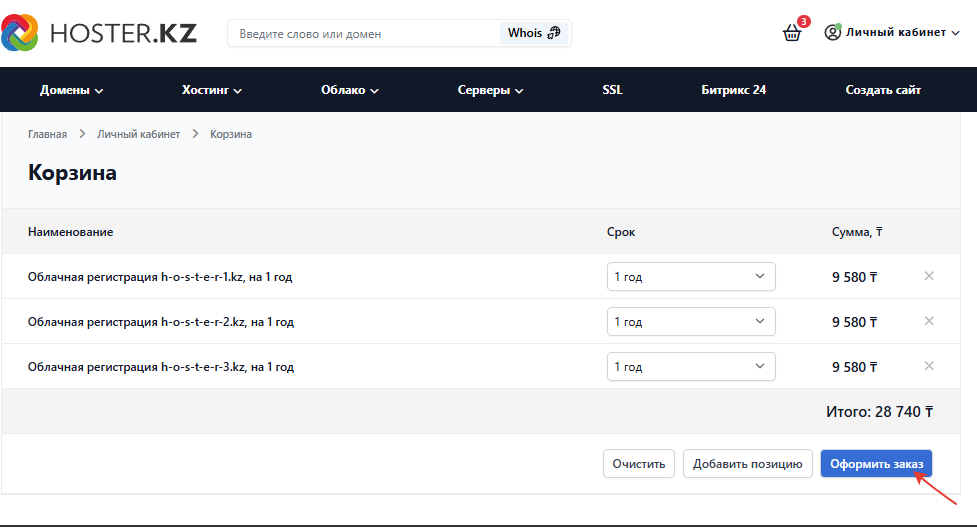Remove h-o-s-t-e-r-2.kz from the cart
977x530 pixels.
[x=928, y=321]
